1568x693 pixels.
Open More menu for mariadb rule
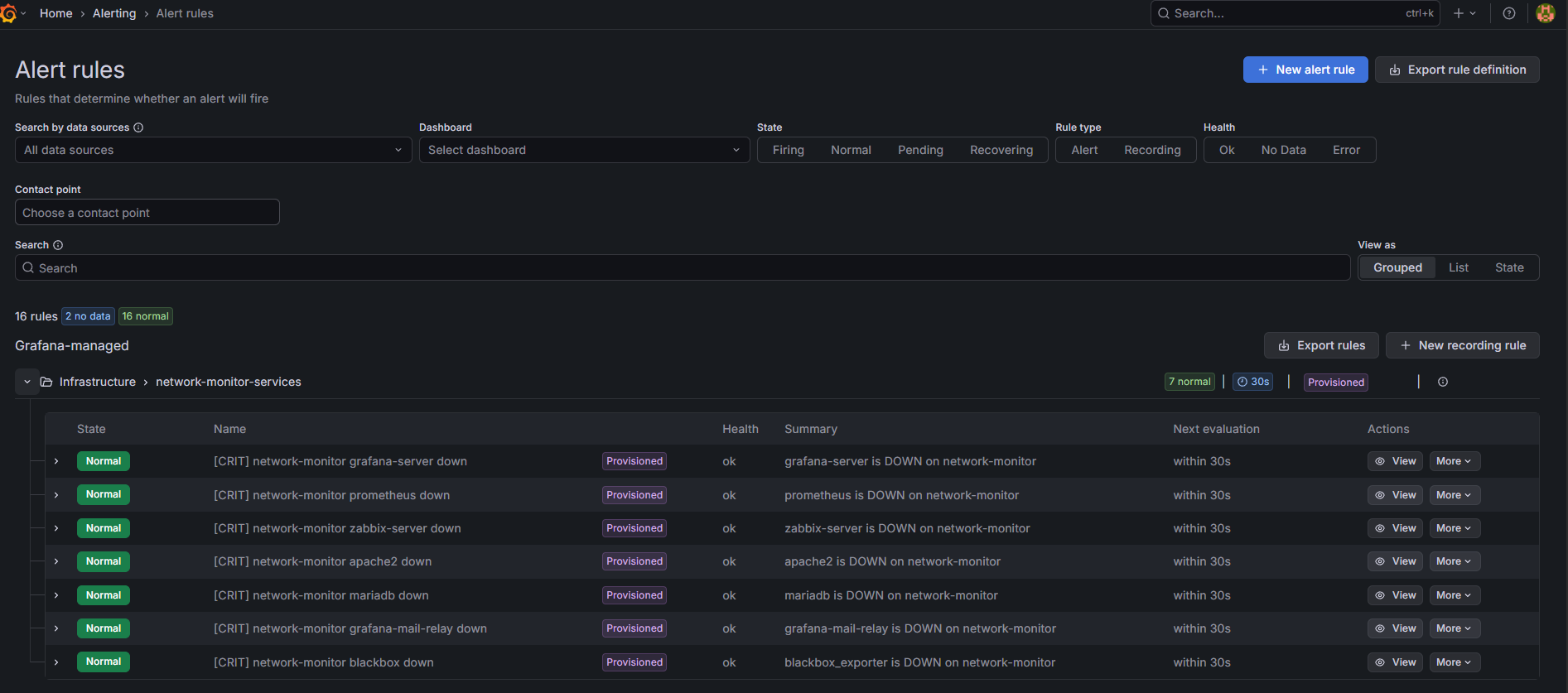pyautogui.click(x=1454, y=595)
